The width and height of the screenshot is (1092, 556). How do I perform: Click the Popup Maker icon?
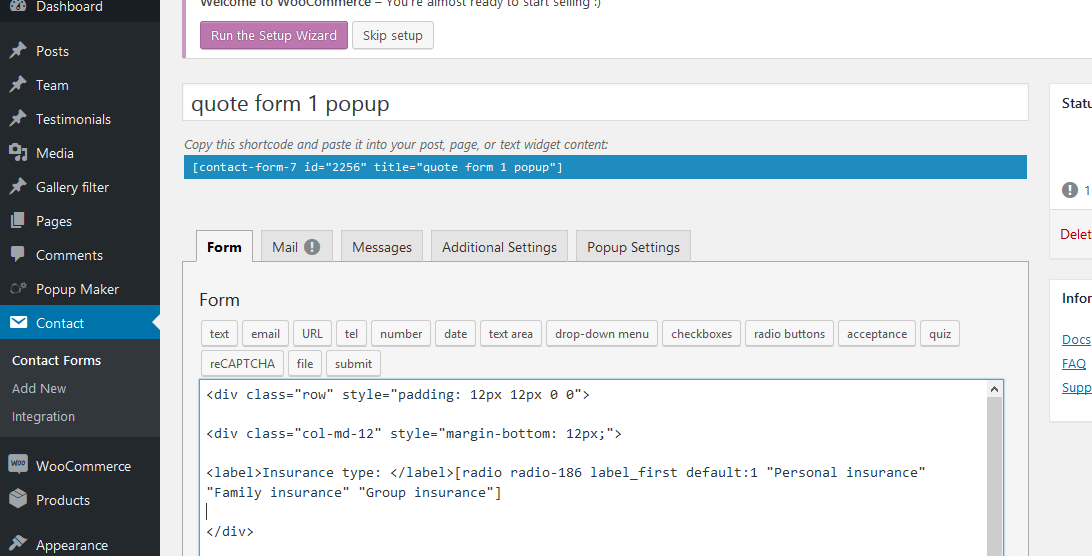coord(18,289)
